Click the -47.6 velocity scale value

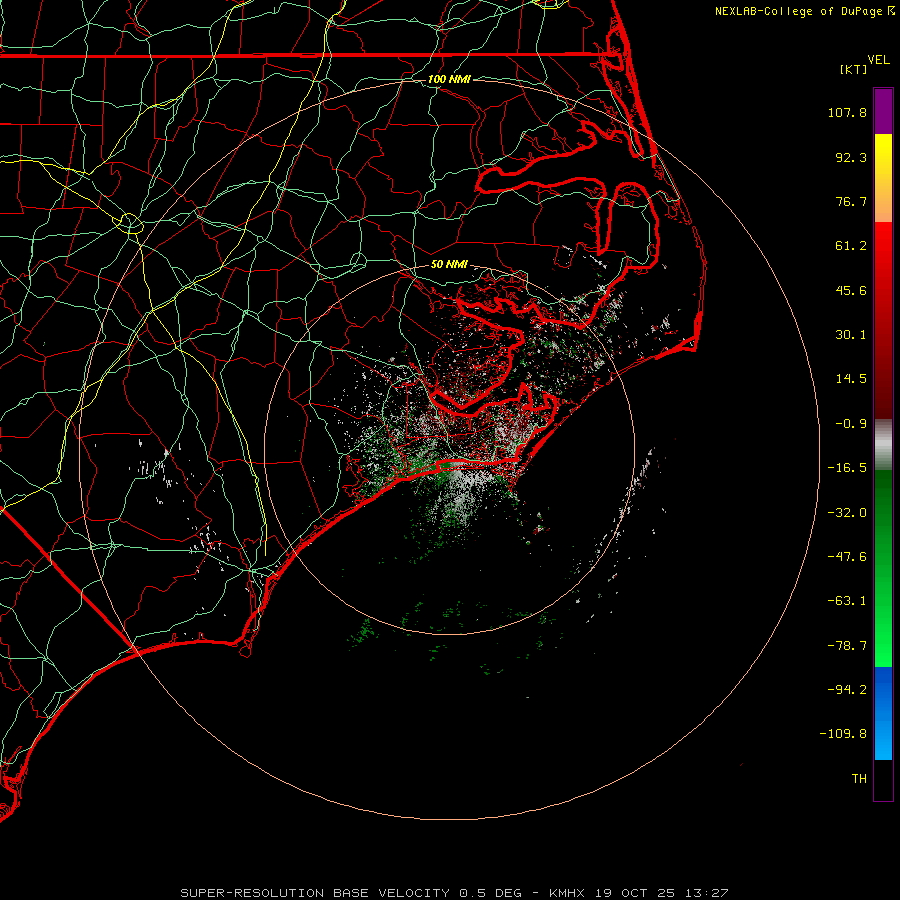pyautogui.click(x=847, y=557)
